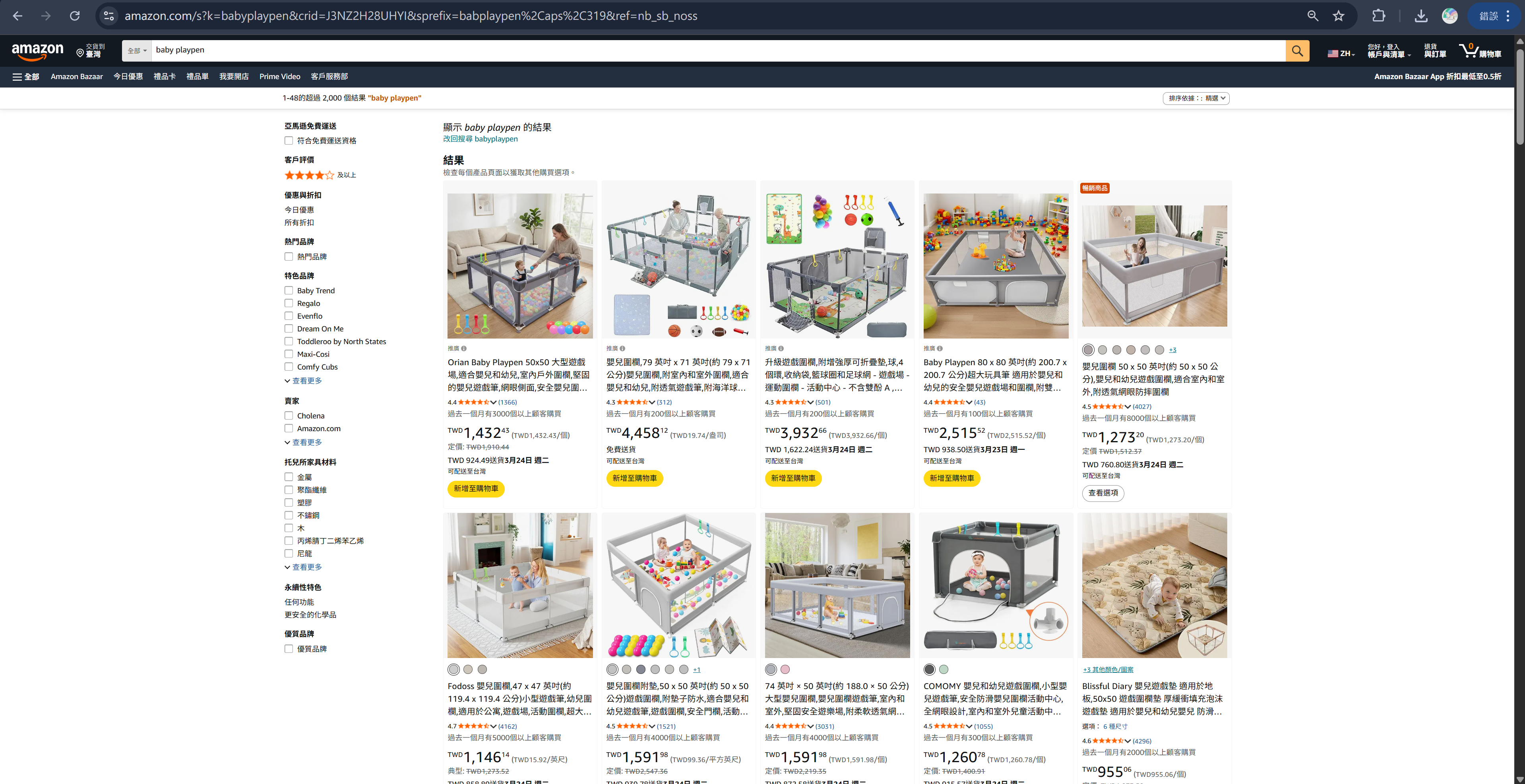Viewport: 1525px width, 784px height.
Task: Open the hamburger All menu
Action: point(26,77)
